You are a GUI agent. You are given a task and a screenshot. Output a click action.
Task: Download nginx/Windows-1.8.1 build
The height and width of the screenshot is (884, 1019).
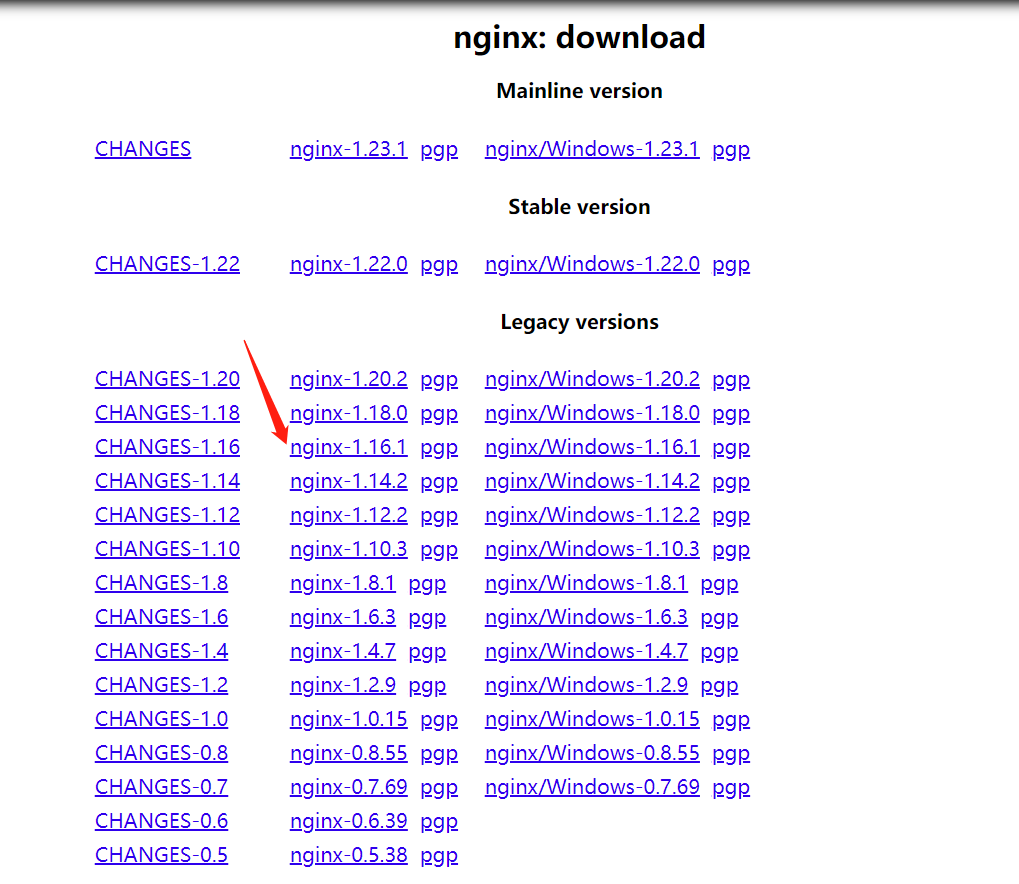coord(586,582)
